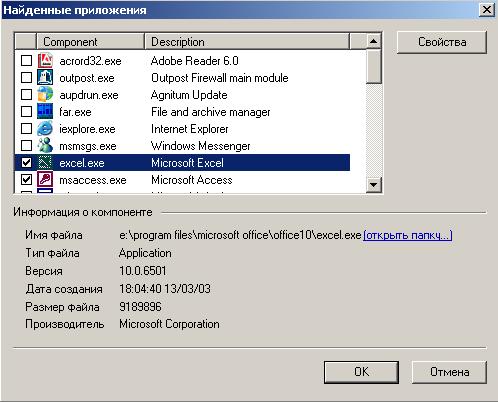Tick the far.exe checkbox
The height and width of the screenshot is (402, 498).
point(26,112)
